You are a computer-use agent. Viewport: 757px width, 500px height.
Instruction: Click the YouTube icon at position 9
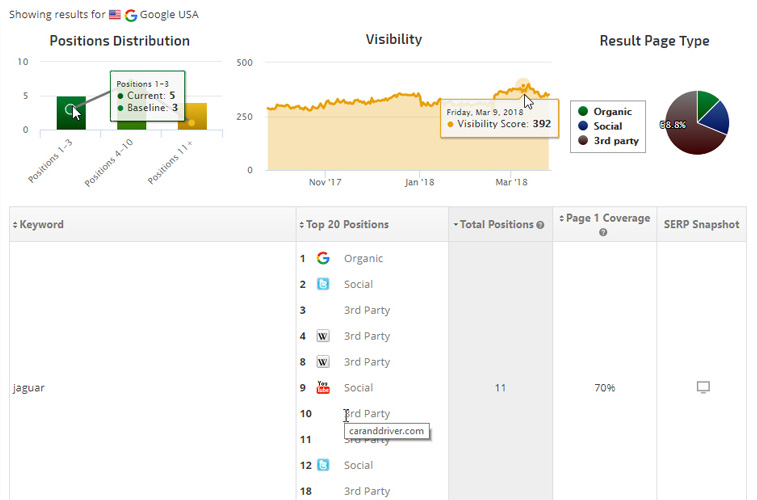(x=323, y=388)
